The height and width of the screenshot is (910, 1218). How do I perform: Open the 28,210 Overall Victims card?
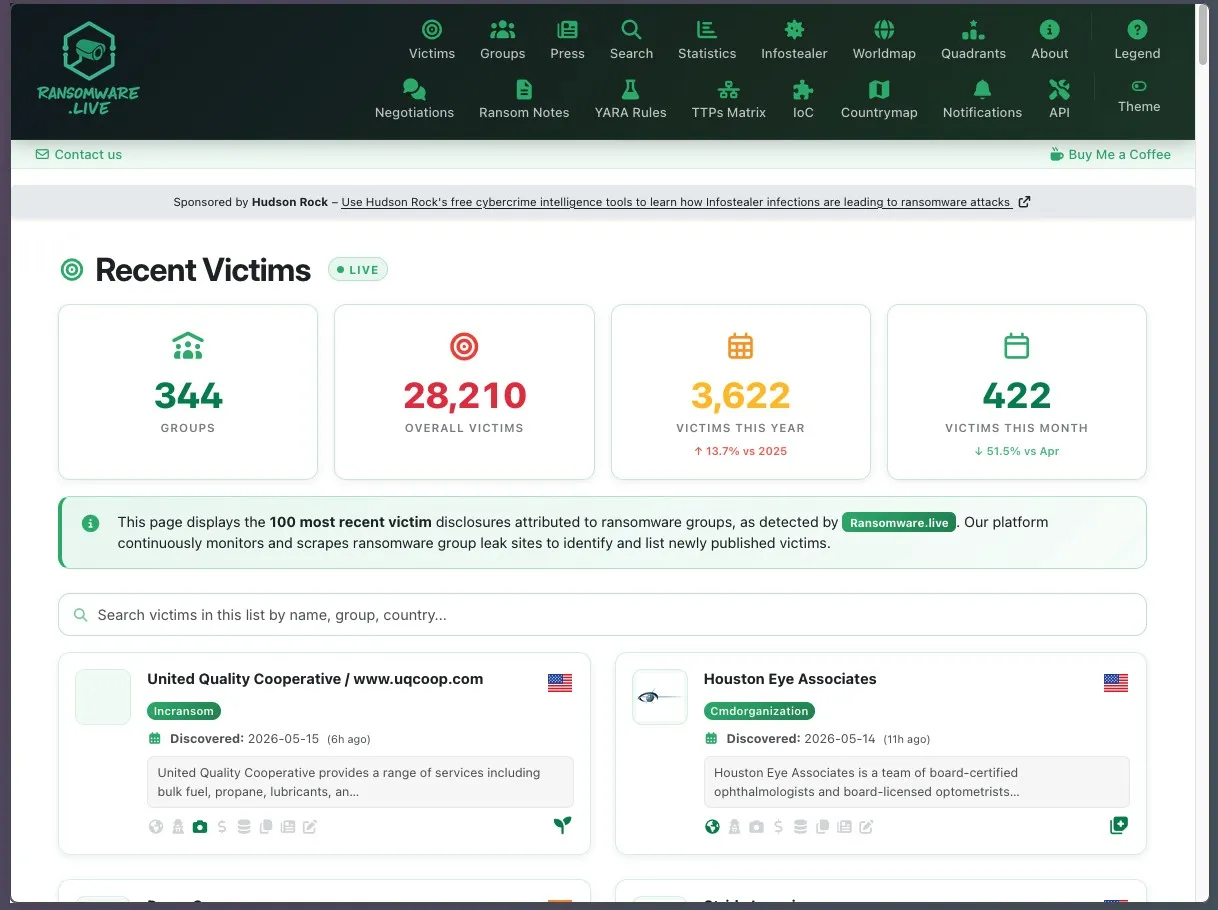pos(464,392)
